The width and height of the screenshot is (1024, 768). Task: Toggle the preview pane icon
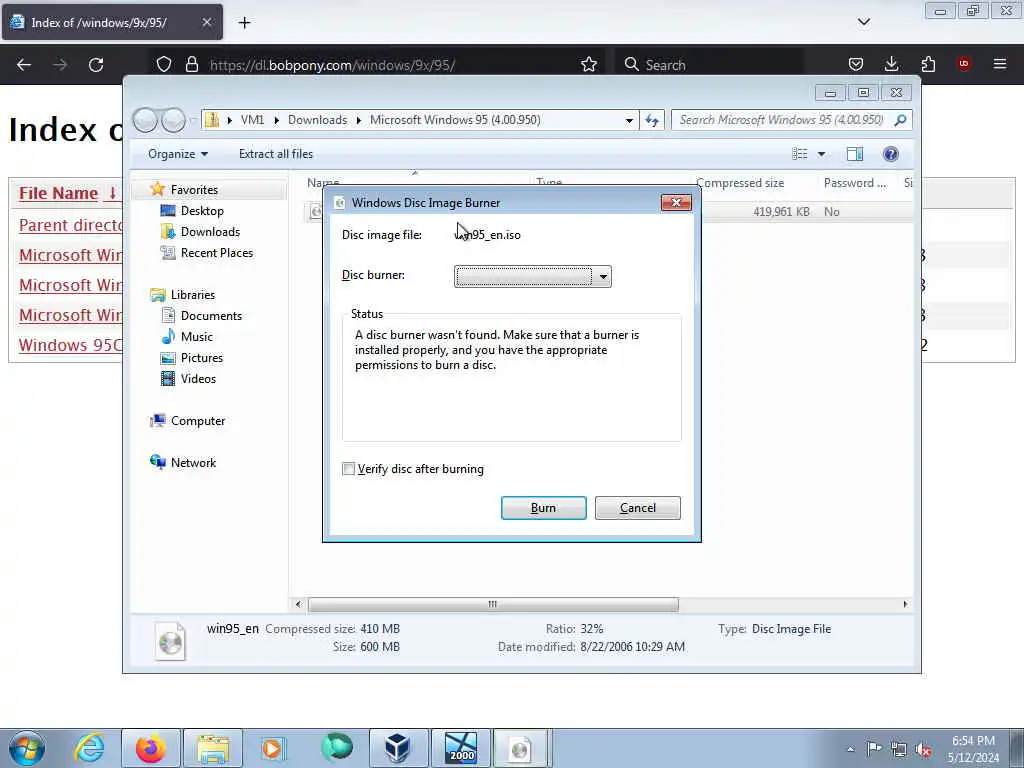[x=855, y=154]
